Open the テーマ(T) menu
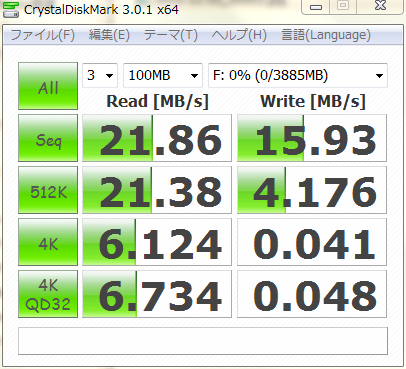The height and width of the screenshot is (369, 406). click(171, 35)
